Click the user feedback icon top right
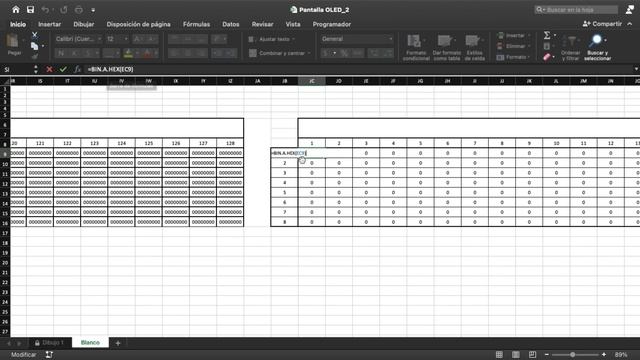 click(x=630, y=9)
